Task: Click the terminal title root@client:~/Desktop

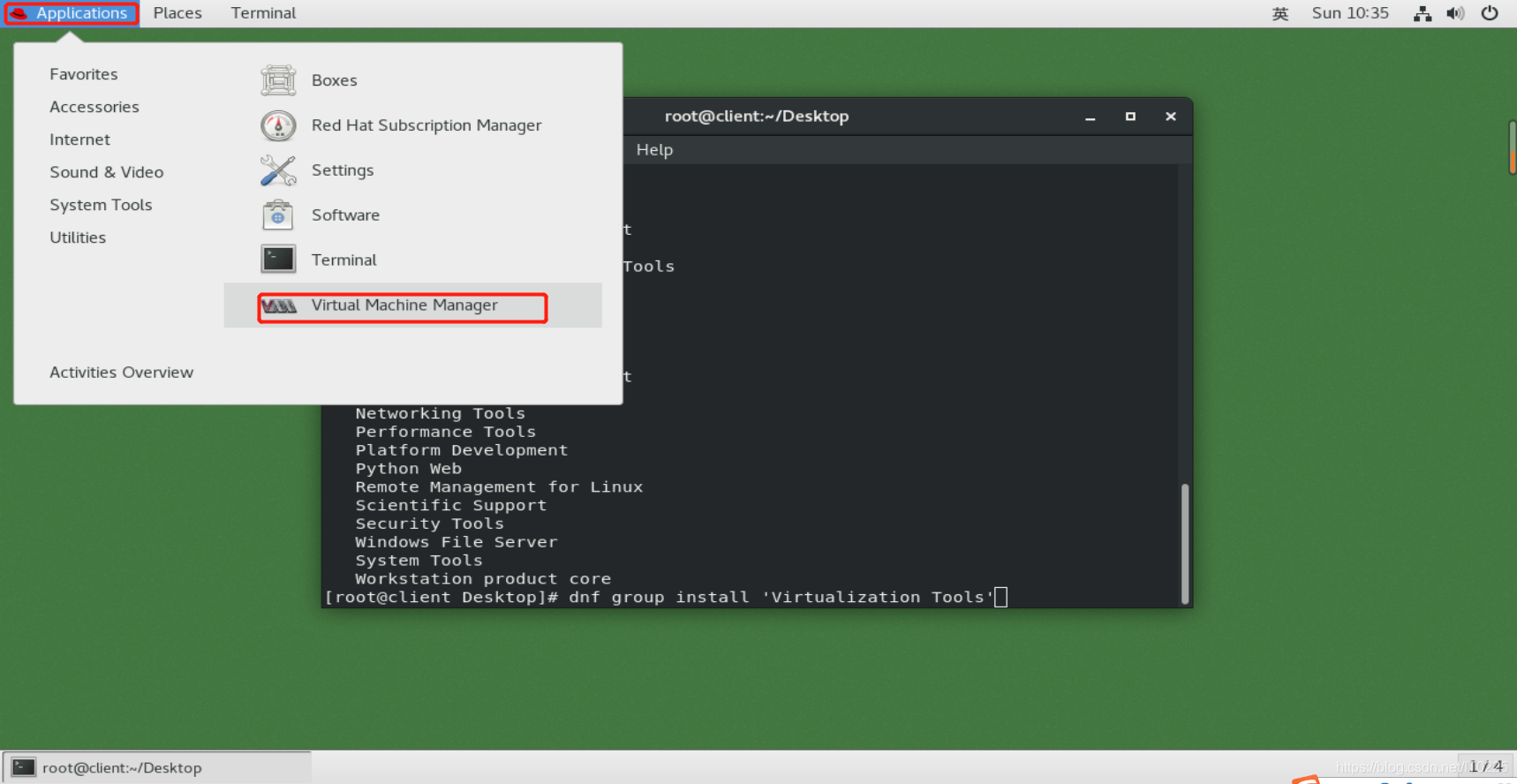Action: point(757,117)
